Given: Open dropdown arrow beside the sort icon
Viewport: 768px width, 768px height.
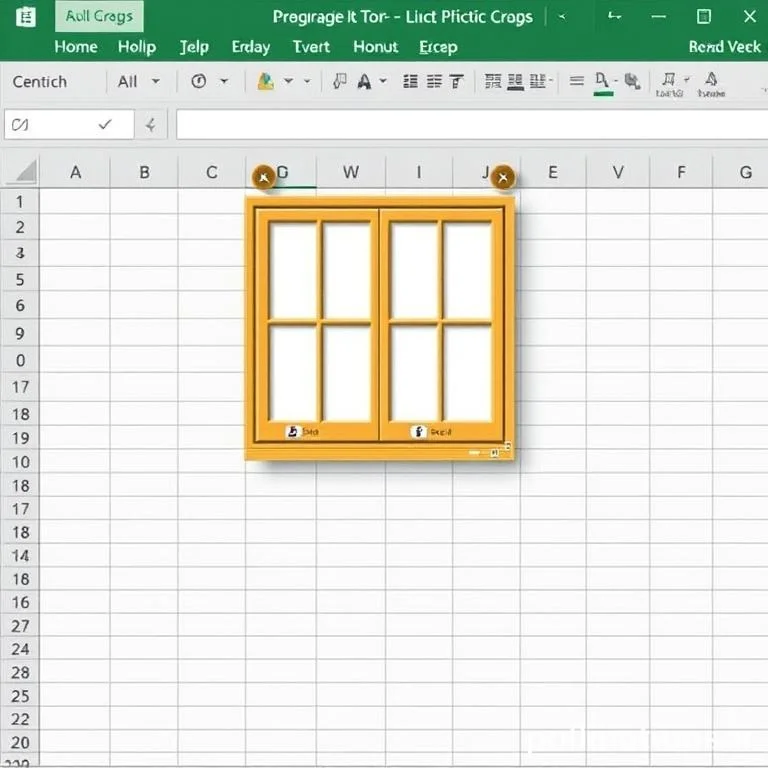Looking at the screenshot, I should point(687,79).
